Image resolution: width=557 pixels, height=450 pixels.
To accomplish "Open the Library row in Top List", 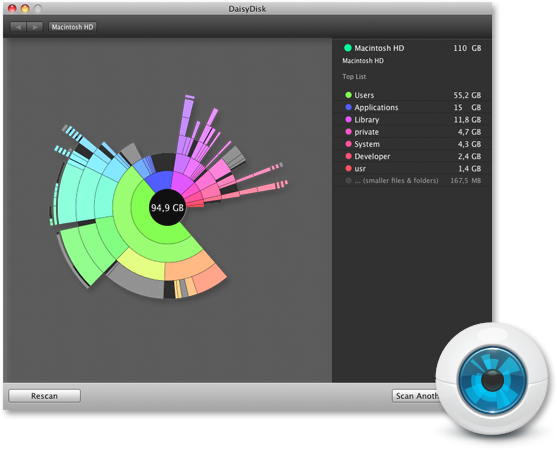I will [412, 120].
